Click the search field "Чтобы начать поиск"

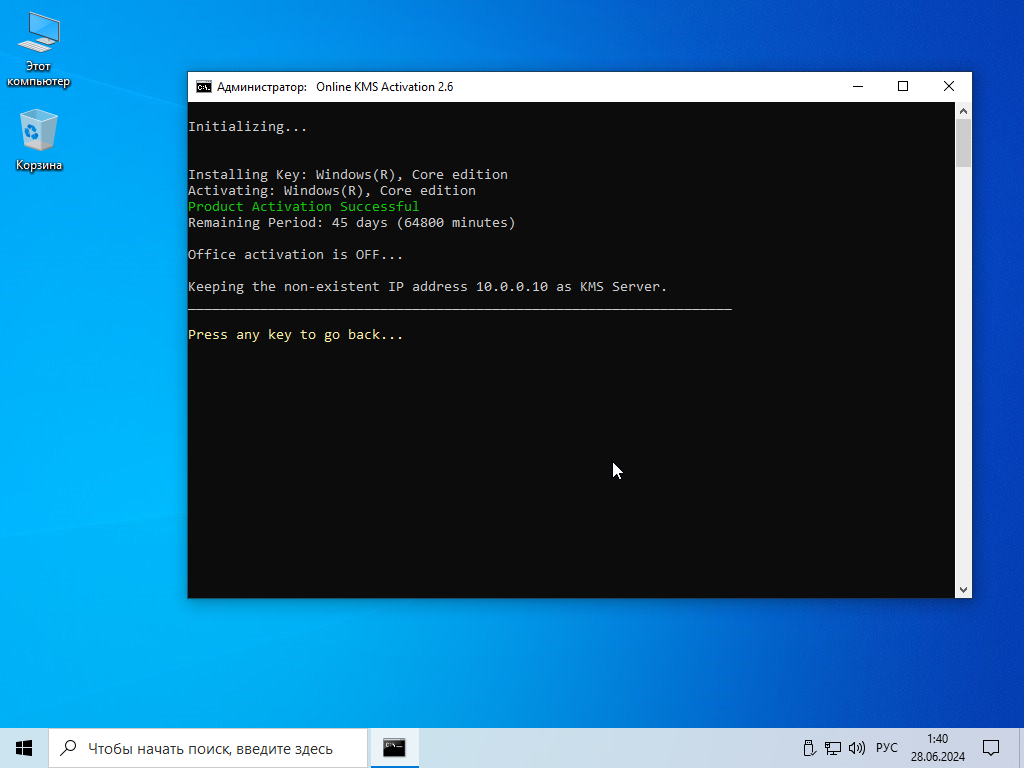point(210,748)
